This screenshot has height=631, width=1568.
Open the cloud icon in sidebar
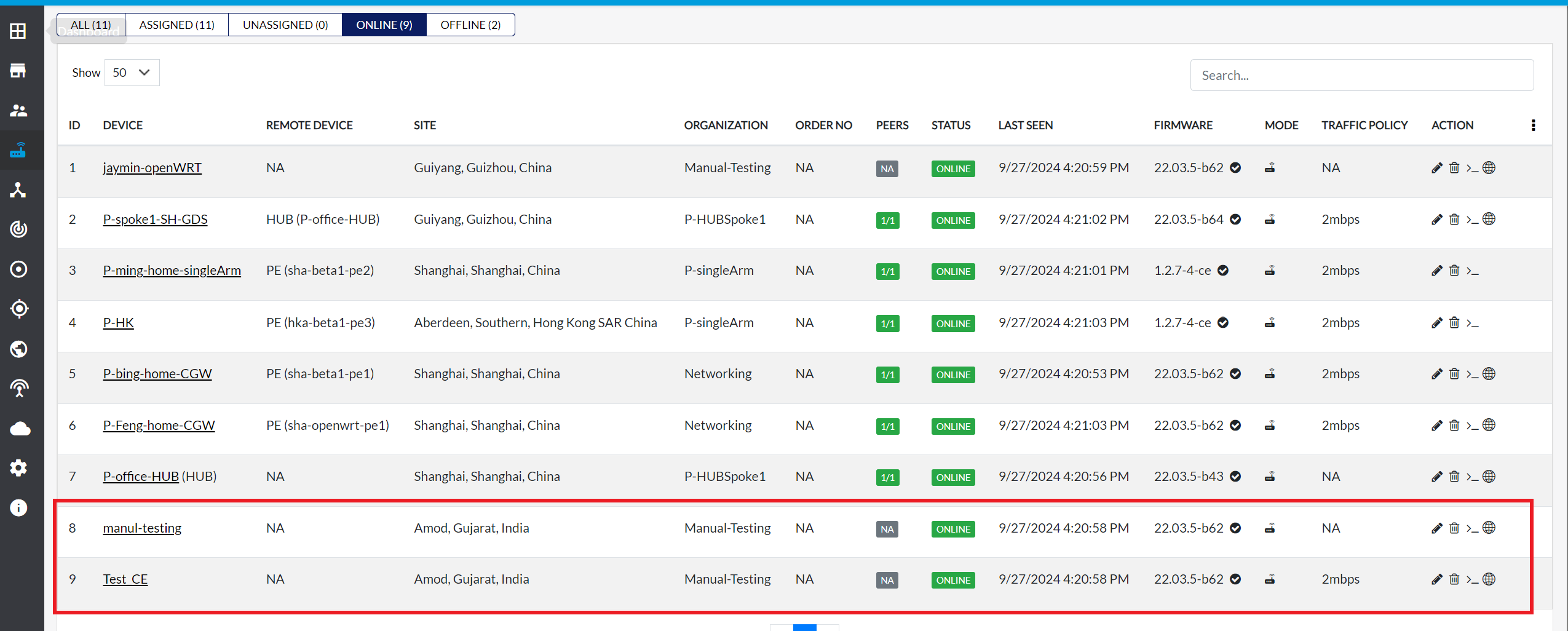[x=20, y=429]
